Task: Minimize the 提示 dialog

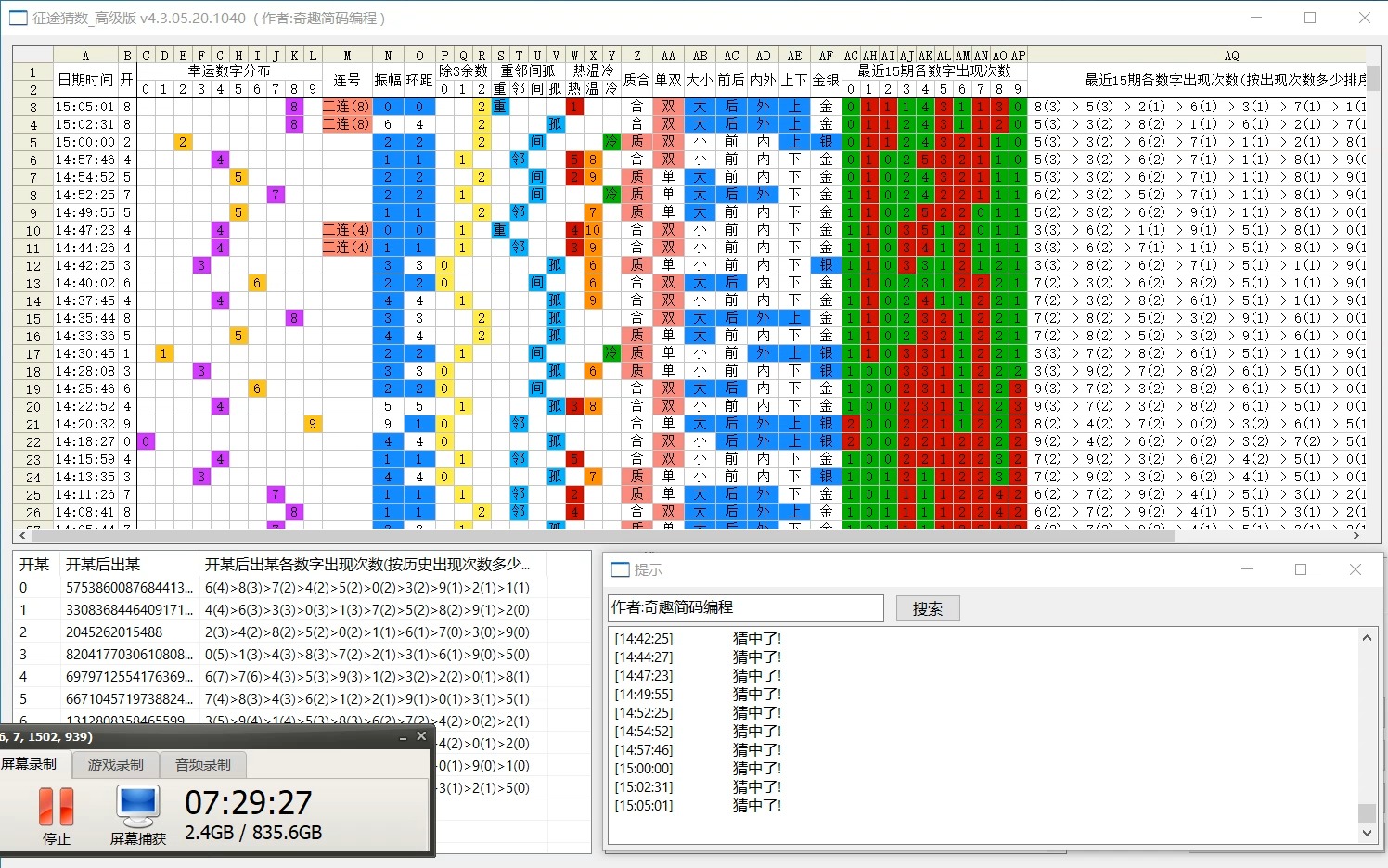Action: coord(1247,569)
